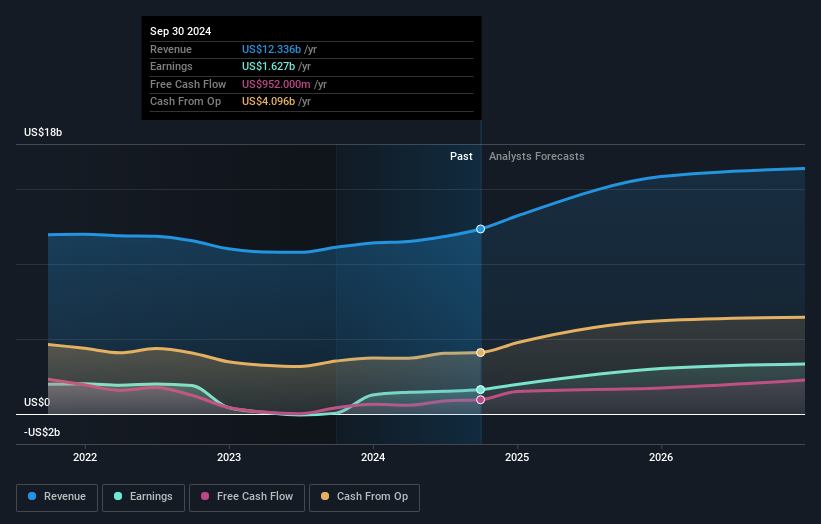This screenshot has height=524, width=821.
Task: Click the US$4.096b cash from op value
Action: pyautogui.click(x=268, y=102)
